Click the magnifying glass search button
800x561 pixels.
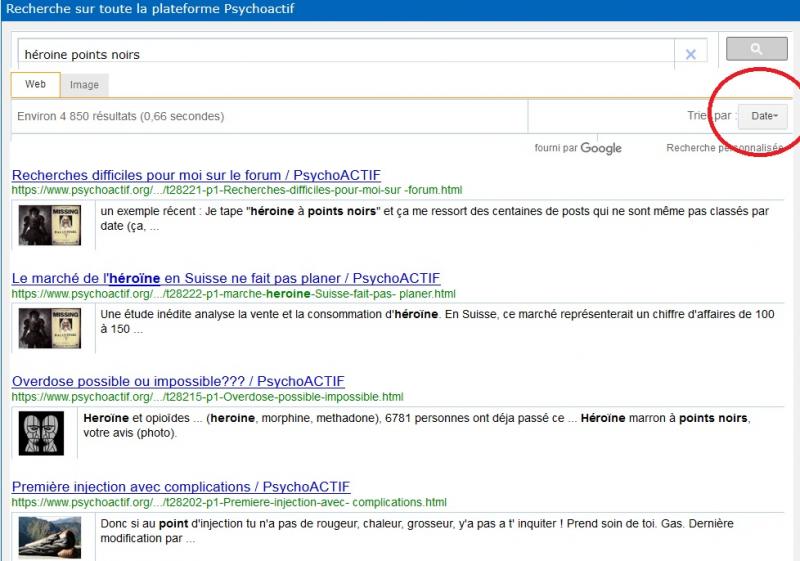click(x=756, y=49)
